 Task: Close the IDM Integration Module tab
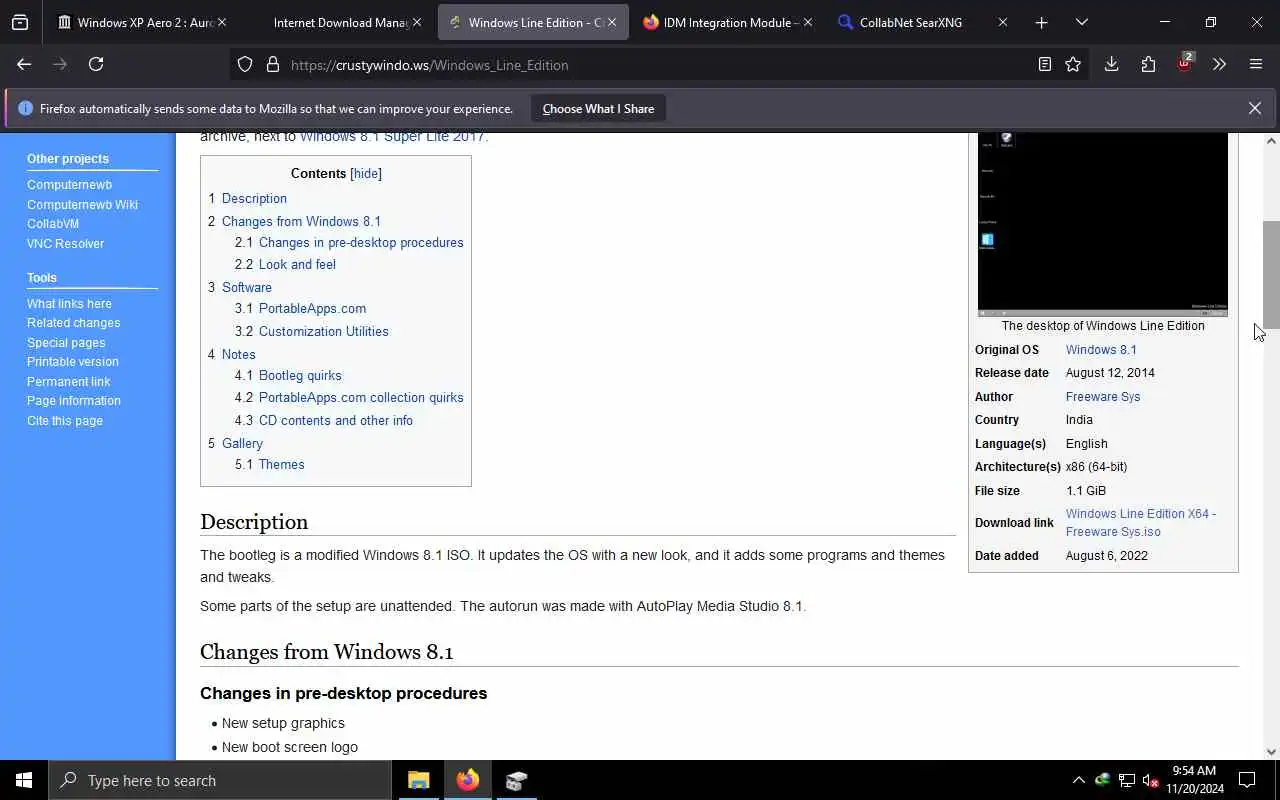(x=808, y=22)
